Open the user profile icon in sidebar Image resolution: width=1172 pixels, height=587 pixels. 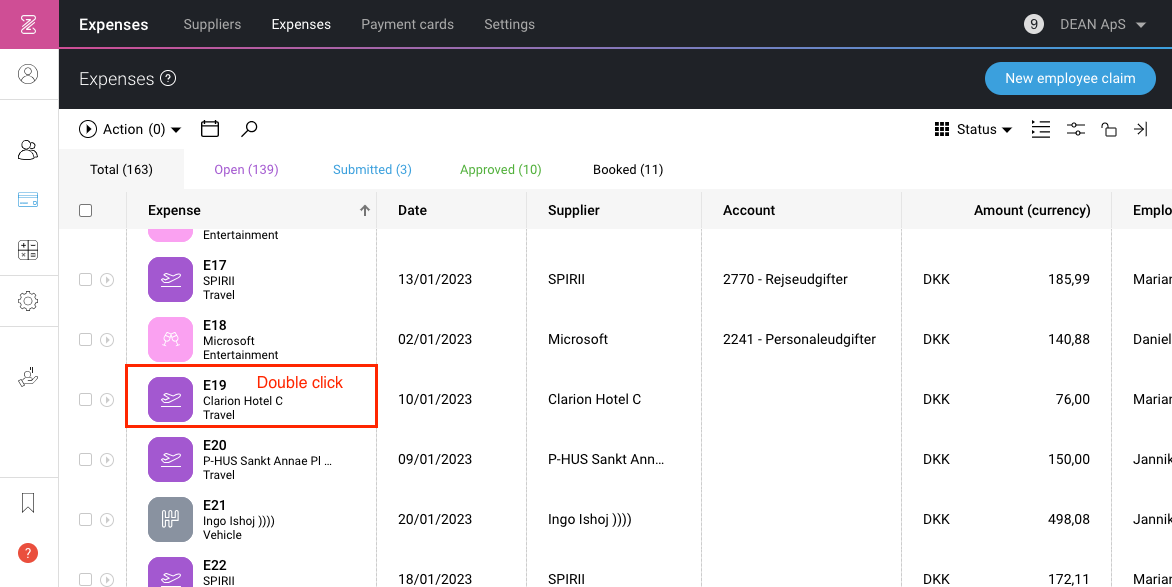point(28,74)
